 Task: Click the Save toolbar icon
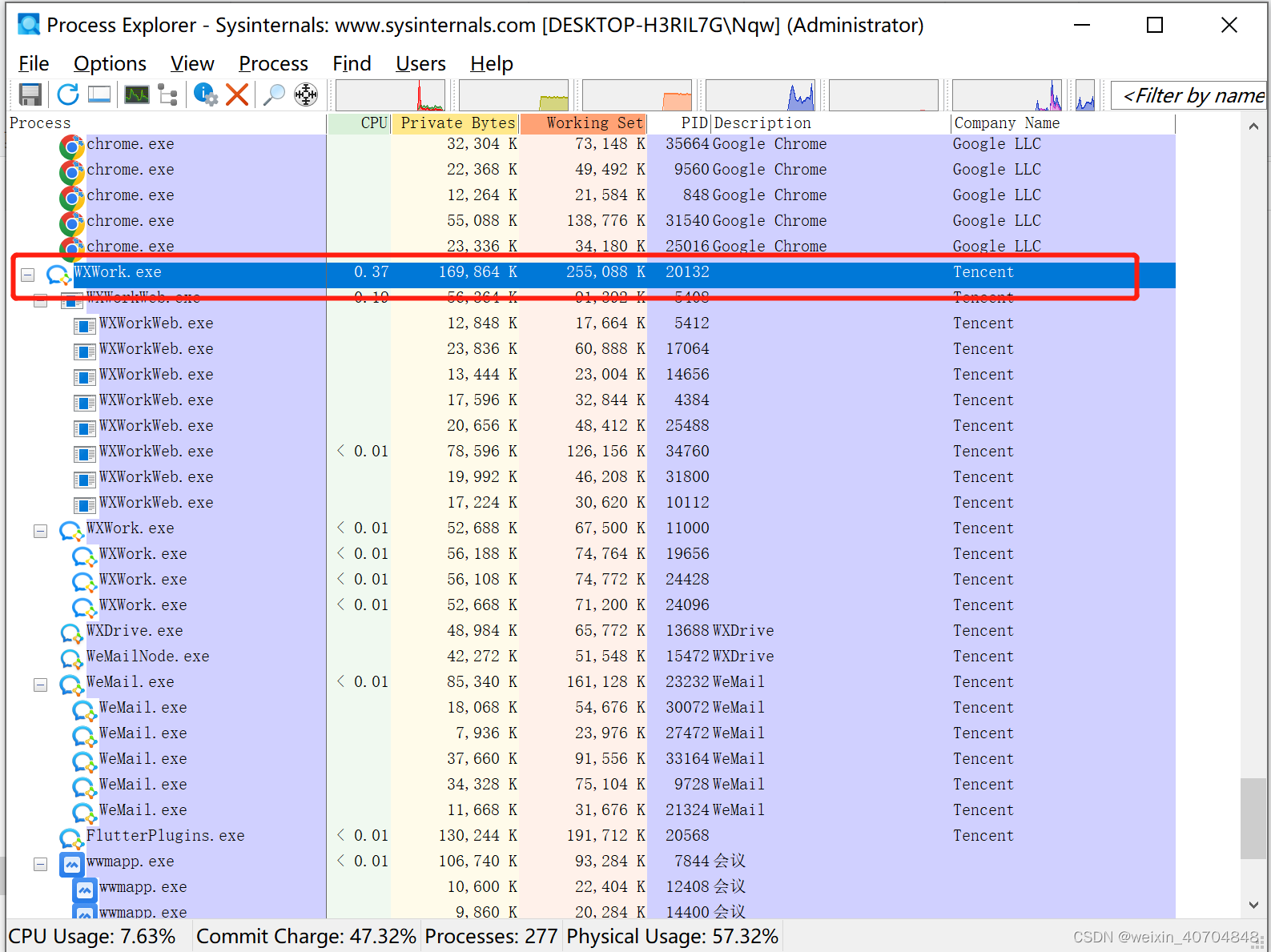(x=30, y=94)
